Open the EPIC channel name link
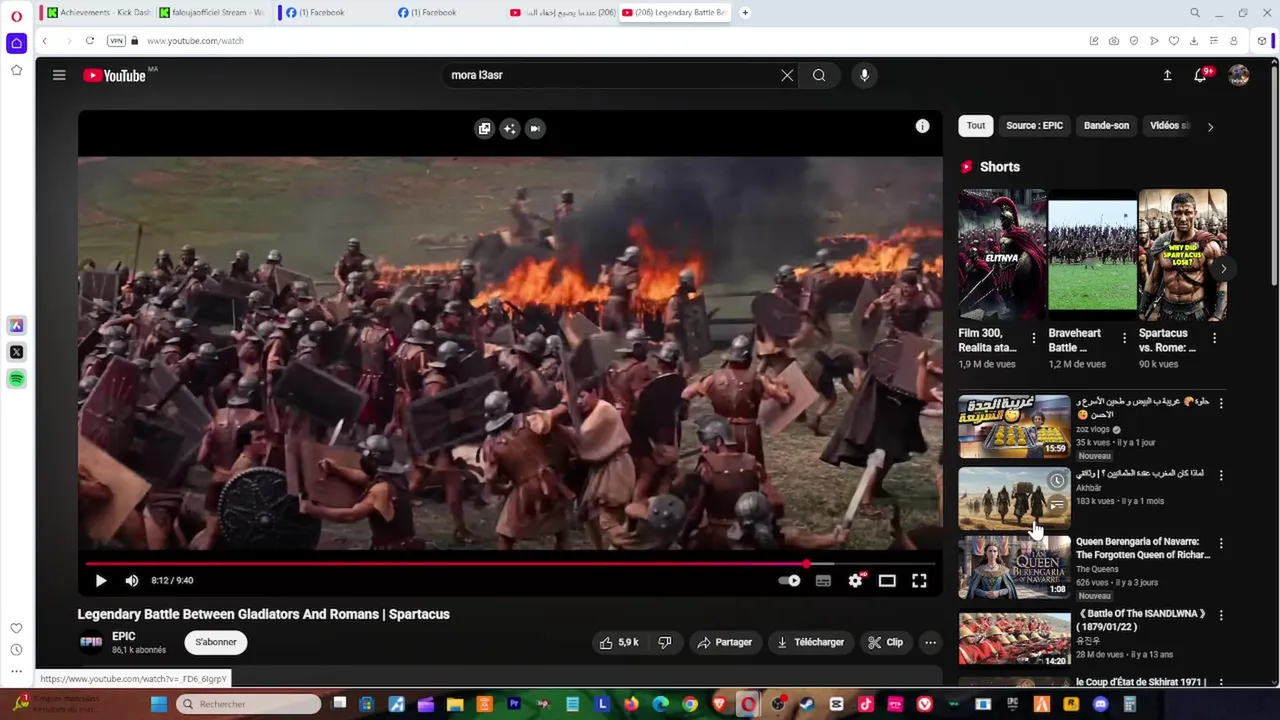The image size is (1280, 720). pyautogui.click(x=124, y=636)
